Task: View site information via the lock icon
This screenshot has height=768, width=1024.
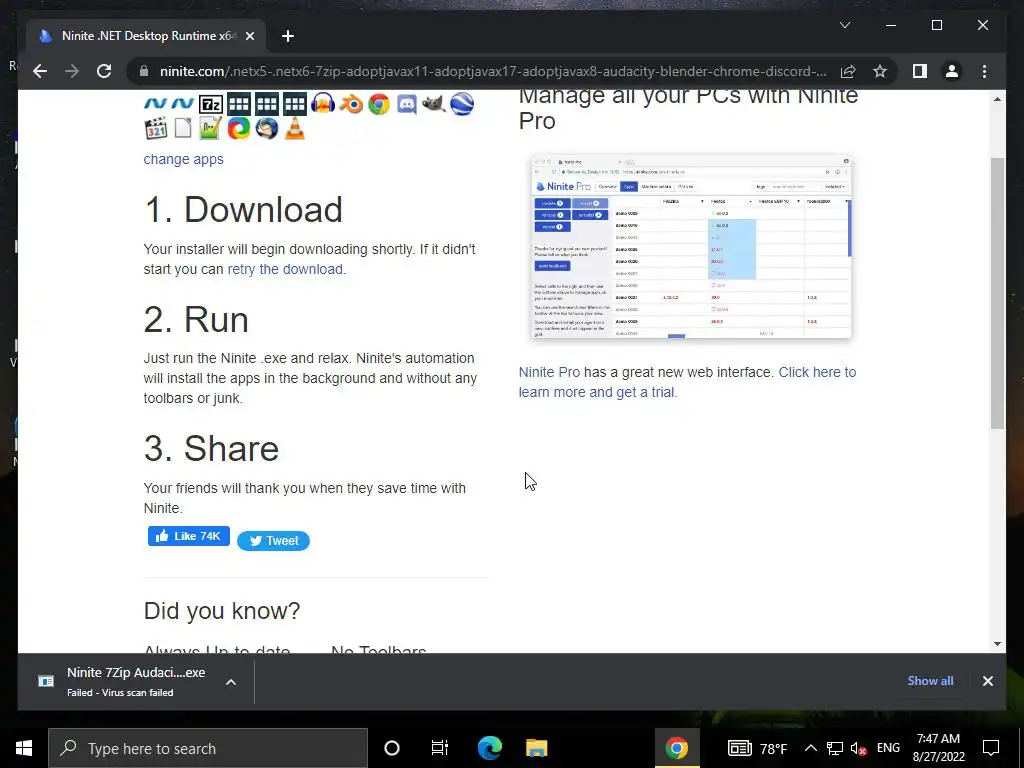Action: 144,71
